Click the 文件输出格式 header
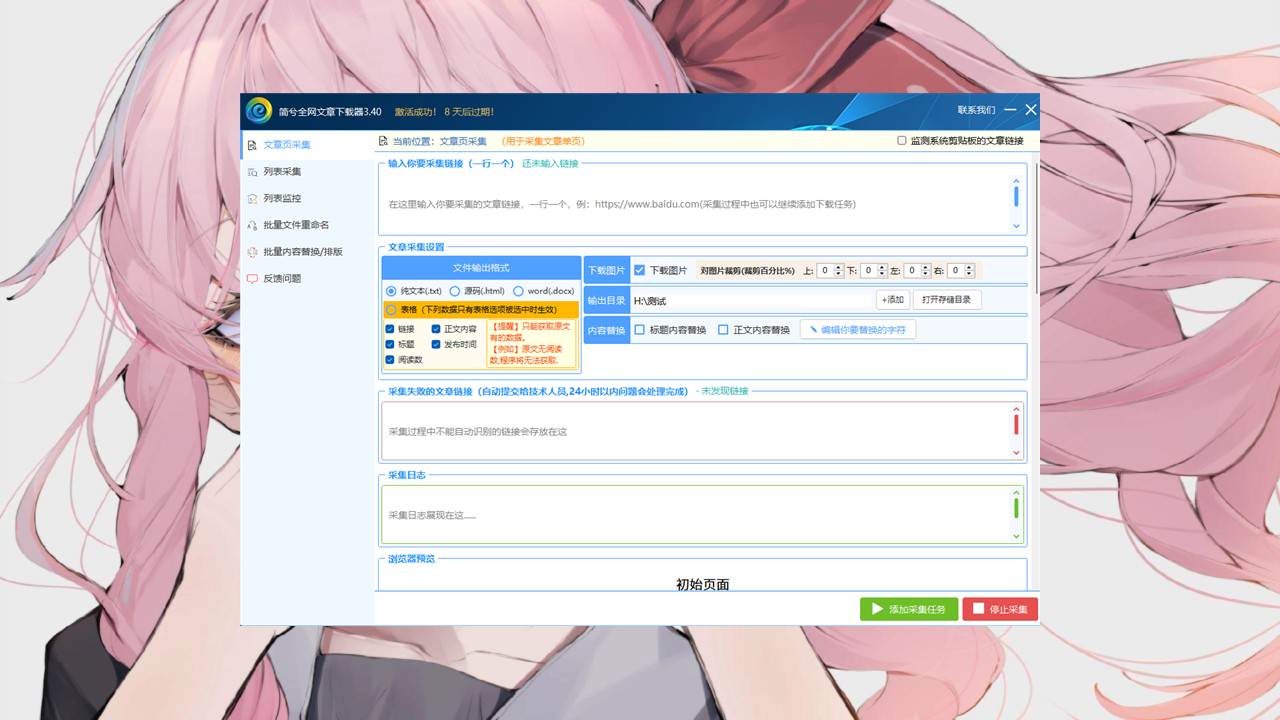 click(481, 268)
